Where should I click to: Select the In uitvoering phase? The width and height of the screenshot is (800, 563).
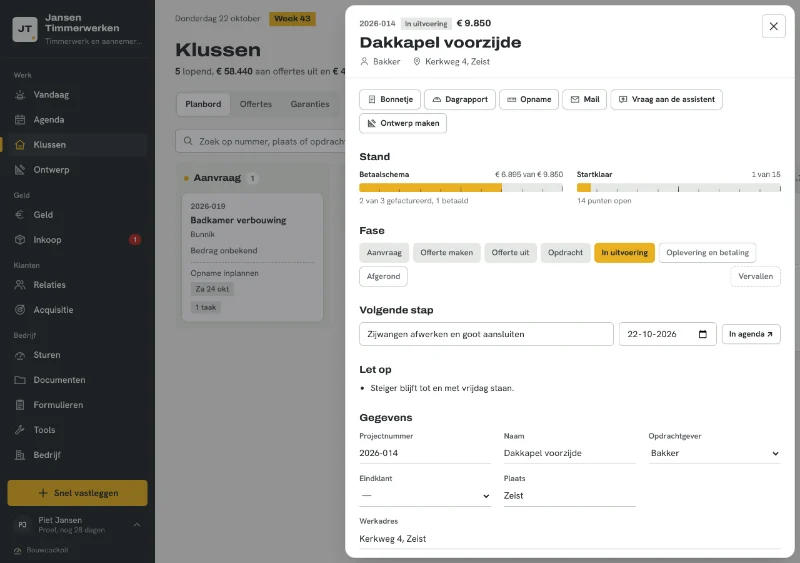(x=624, y=253)
